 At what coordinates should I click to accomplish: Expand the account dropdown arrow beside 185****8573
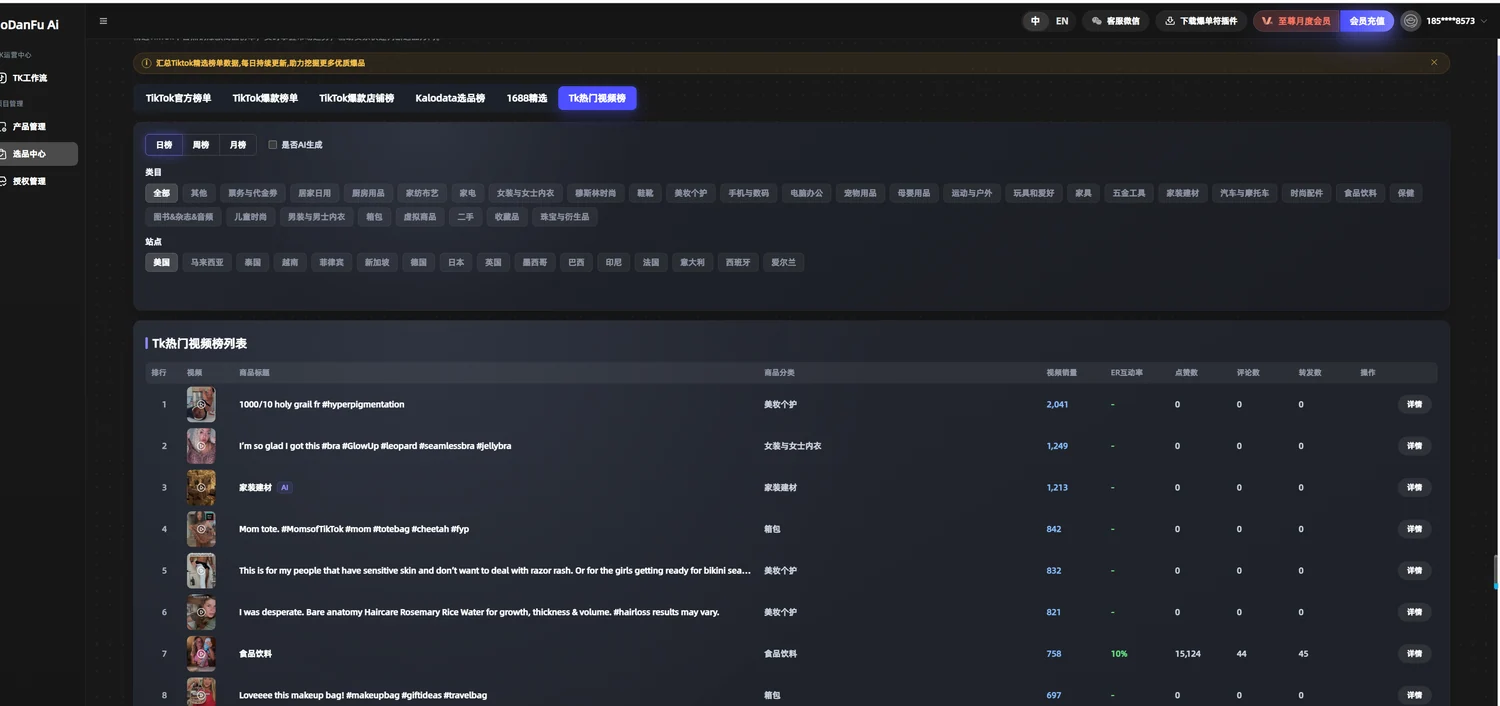pyautogui.click(x=1484, y=21)
